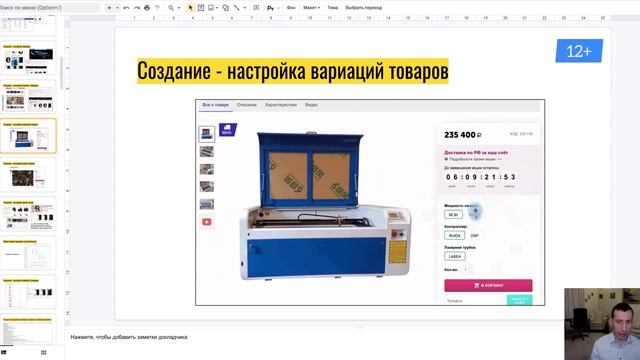The width and height of the screenshot is (640, 360).
Task: Select the slide thumbnail below the highlighted slide
Action: pyautogui.click(x=28, y=175)
